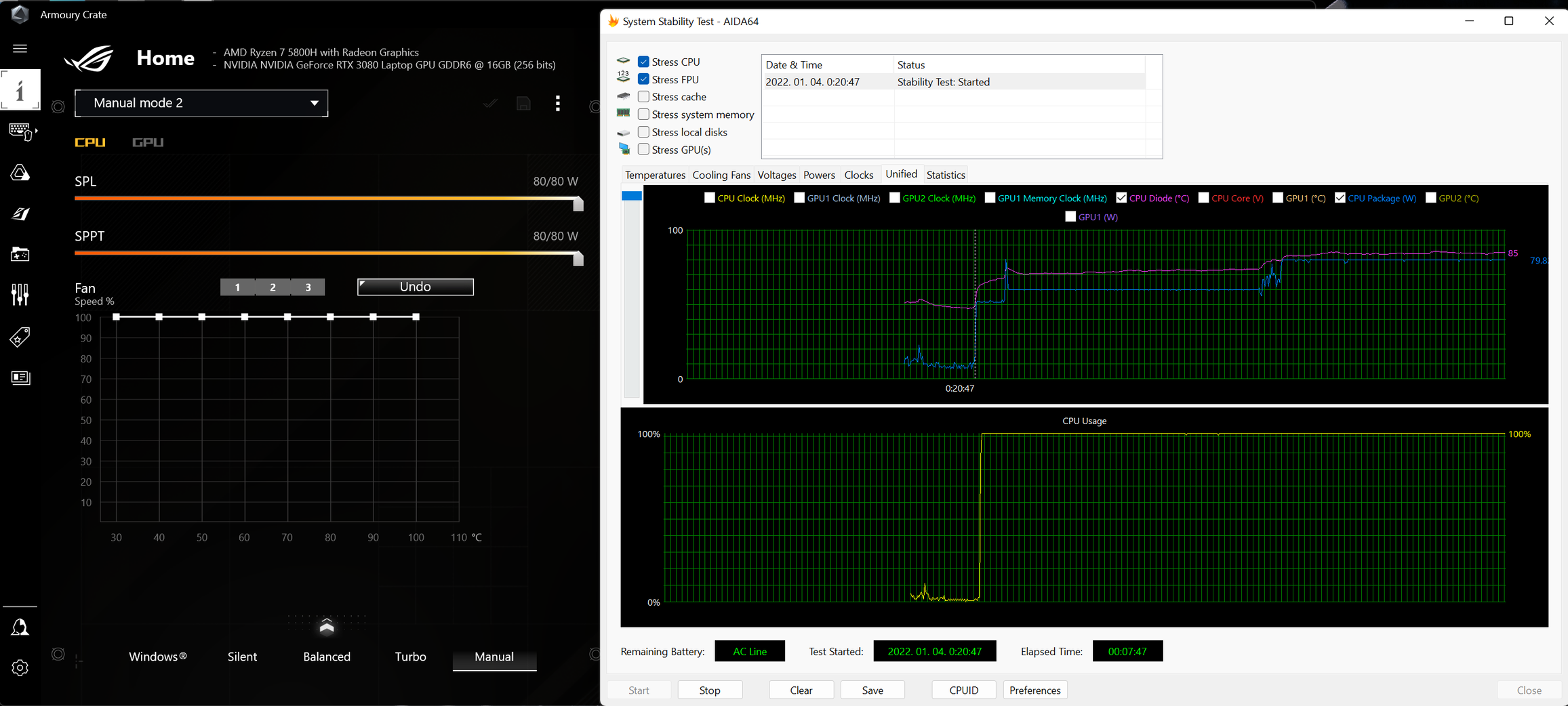Enable Stress GPU(s) checkbox
1568x706 pixels.
pos(643,150)
